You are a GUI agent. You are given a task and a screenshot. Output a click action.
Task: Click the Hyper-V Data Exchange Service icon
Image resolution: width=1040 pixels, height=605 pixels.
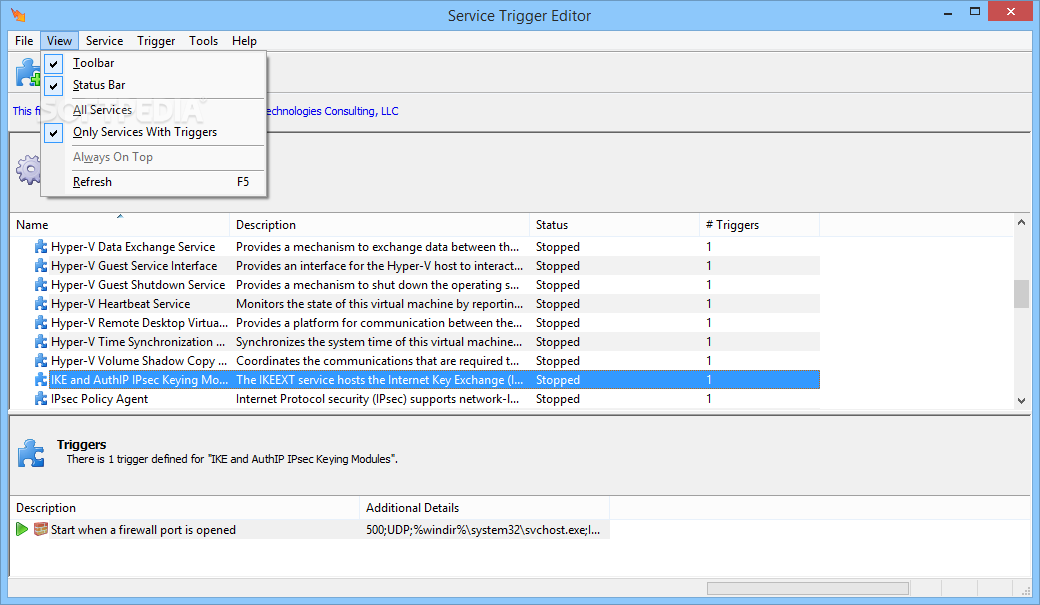click(x=40, y=247)
